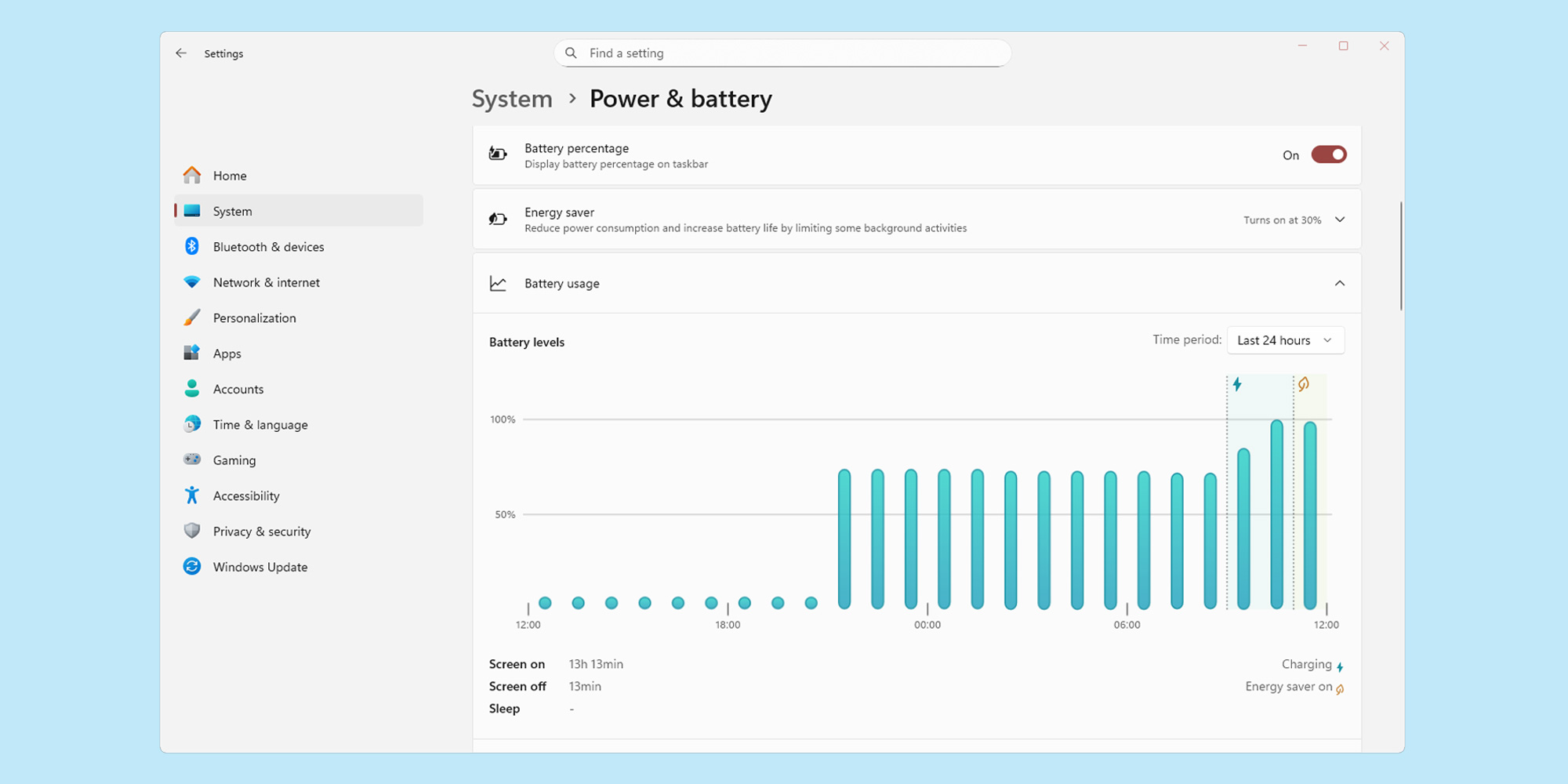This screenshot has width=1568, height=784.
Task: Click the Battery usage chart icon
Action: 498,283
